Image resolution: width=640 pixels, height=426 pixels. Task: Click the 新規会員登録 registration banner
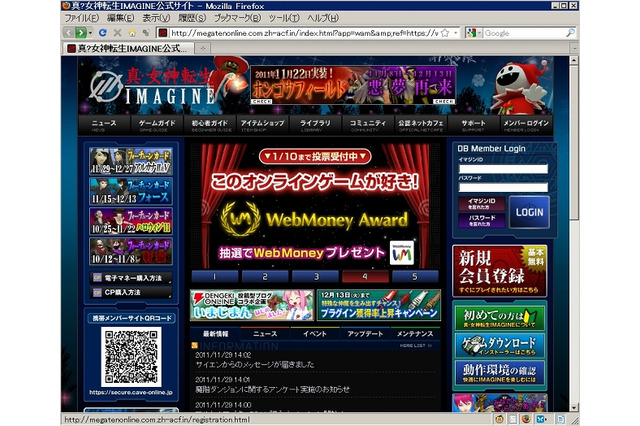[500, 271]
